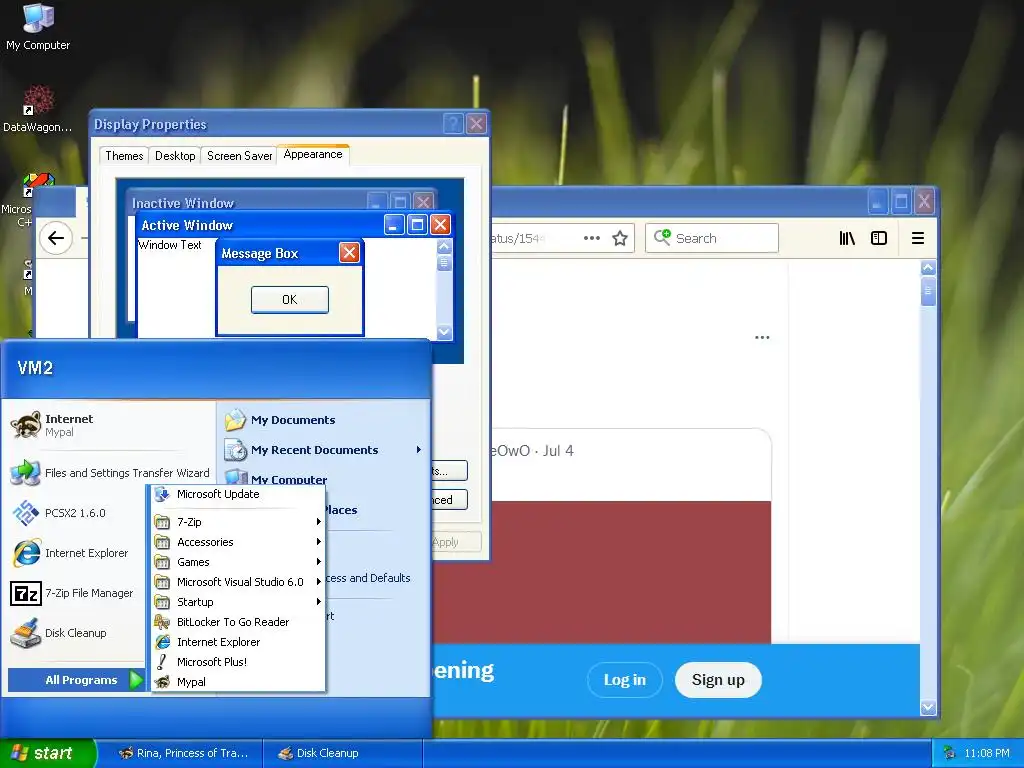Click the VM2 user name header
The image size is (1024, 768).
tap(35, 368)
